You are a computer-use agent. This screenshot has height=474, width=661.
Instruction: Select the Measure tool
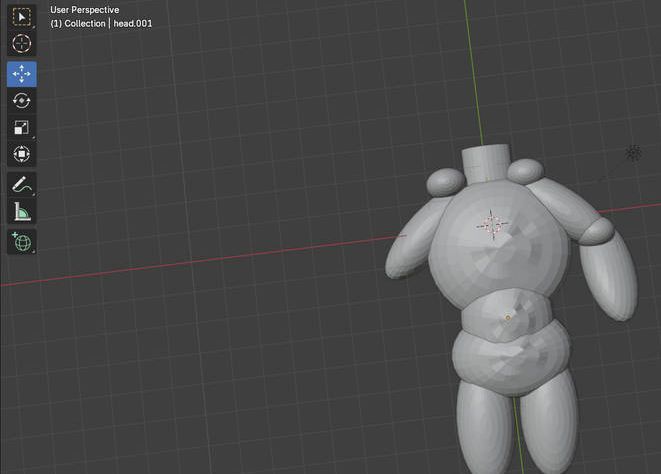[21, 211]
